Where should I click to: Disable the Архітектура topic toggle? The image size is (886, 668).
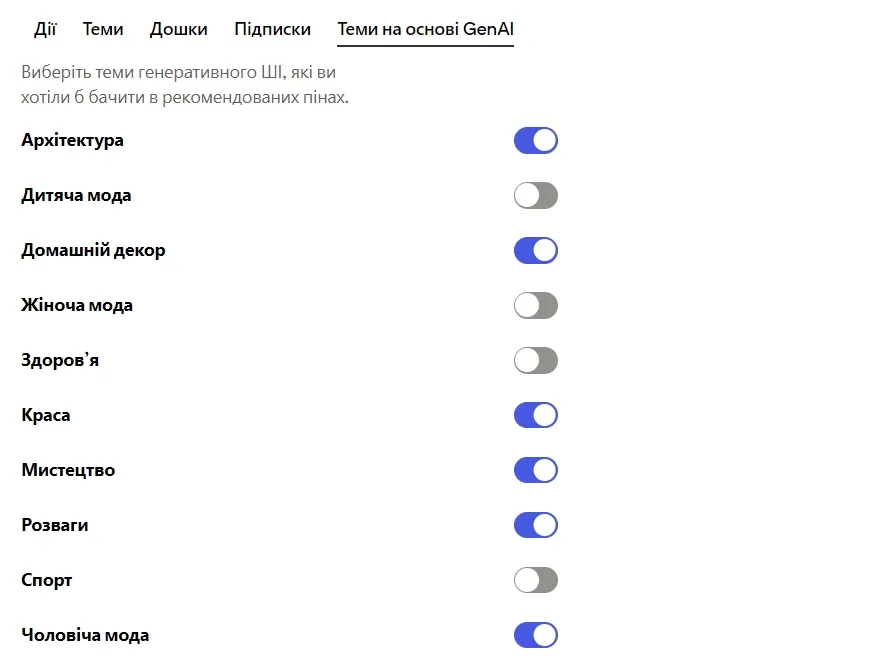point(535,140)
